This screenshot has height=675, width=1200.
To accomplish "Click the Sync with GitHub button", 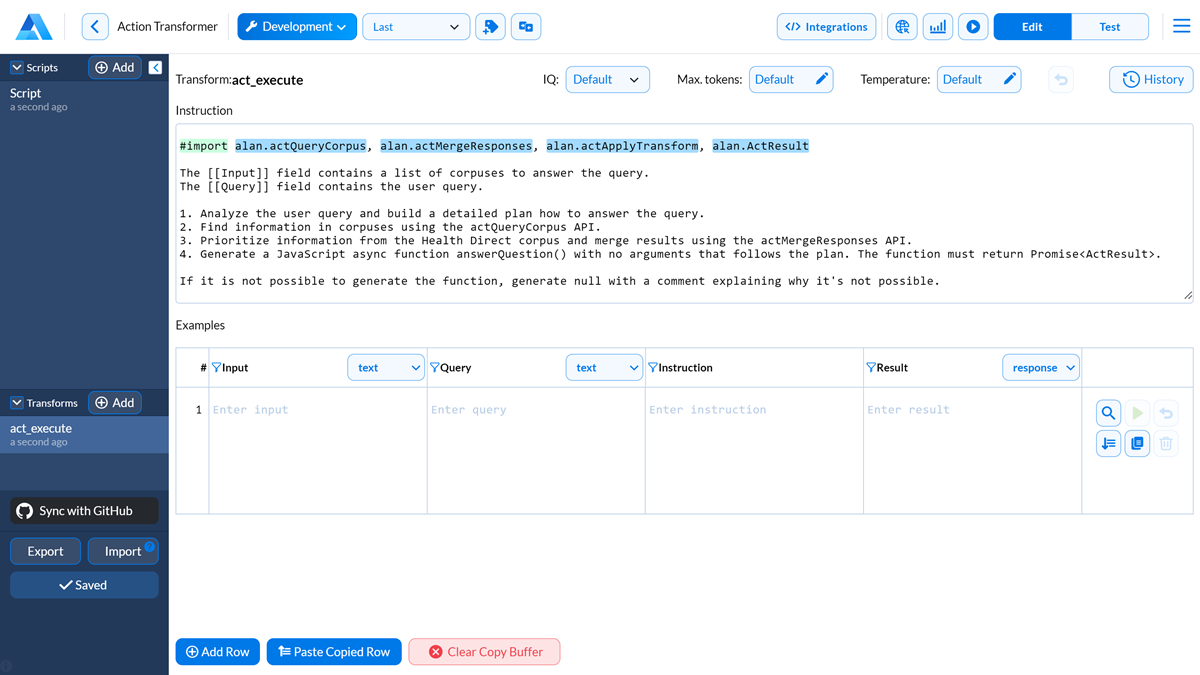I will click(85, 511).
